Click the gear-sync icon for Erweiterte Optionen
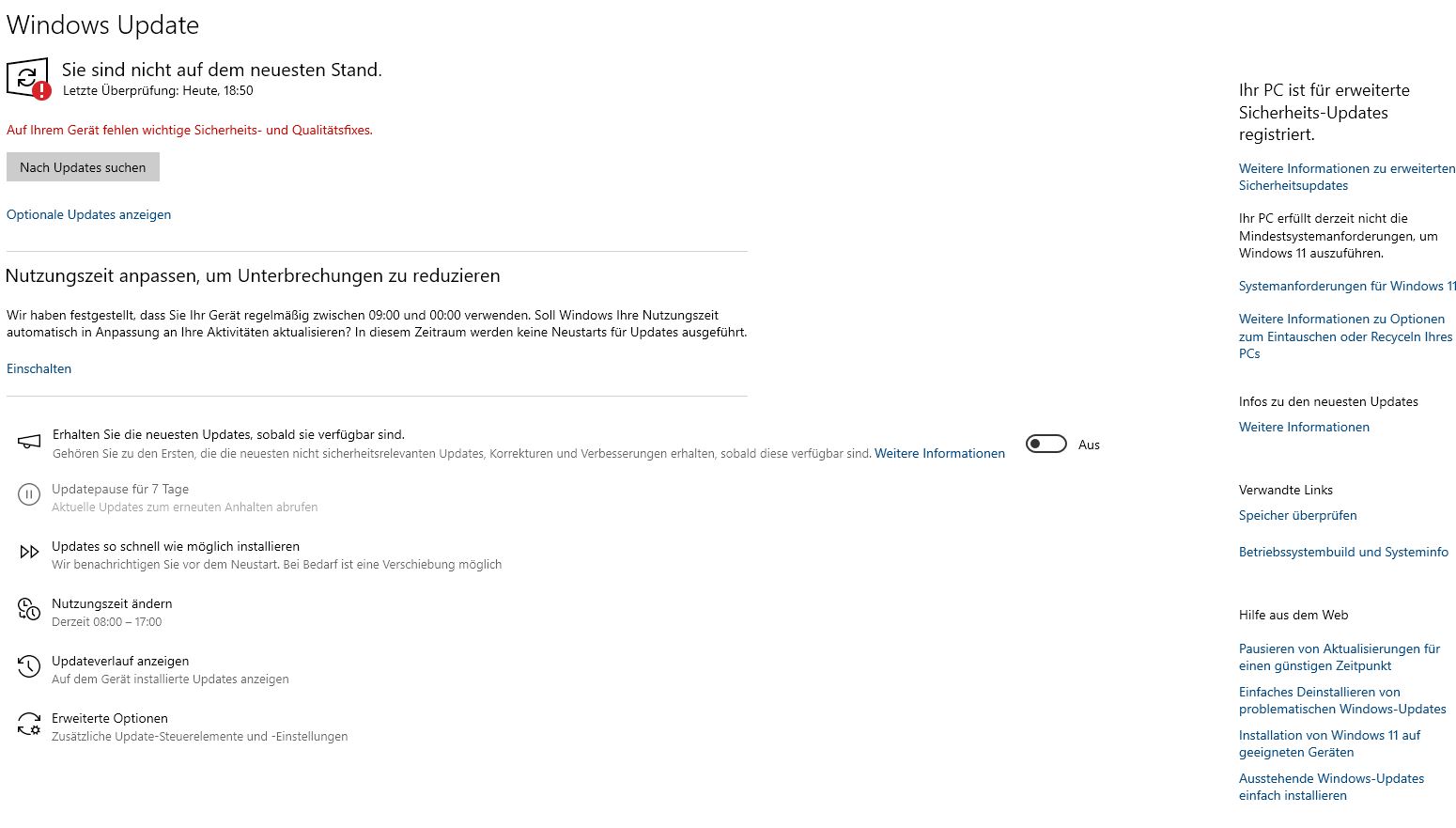Image resolution: width=1456 pixels, height=828 pixels. [x=29, y=725]
